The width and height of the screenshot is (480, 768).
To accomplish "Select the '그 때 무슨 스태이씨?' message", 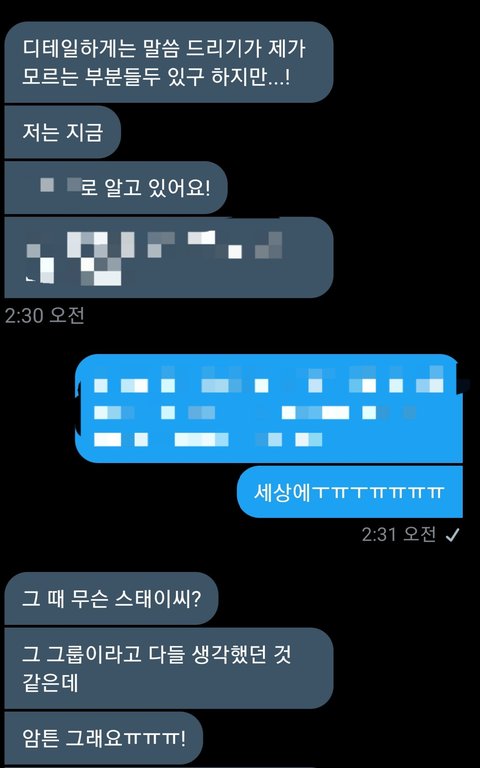I will point(111,599).
